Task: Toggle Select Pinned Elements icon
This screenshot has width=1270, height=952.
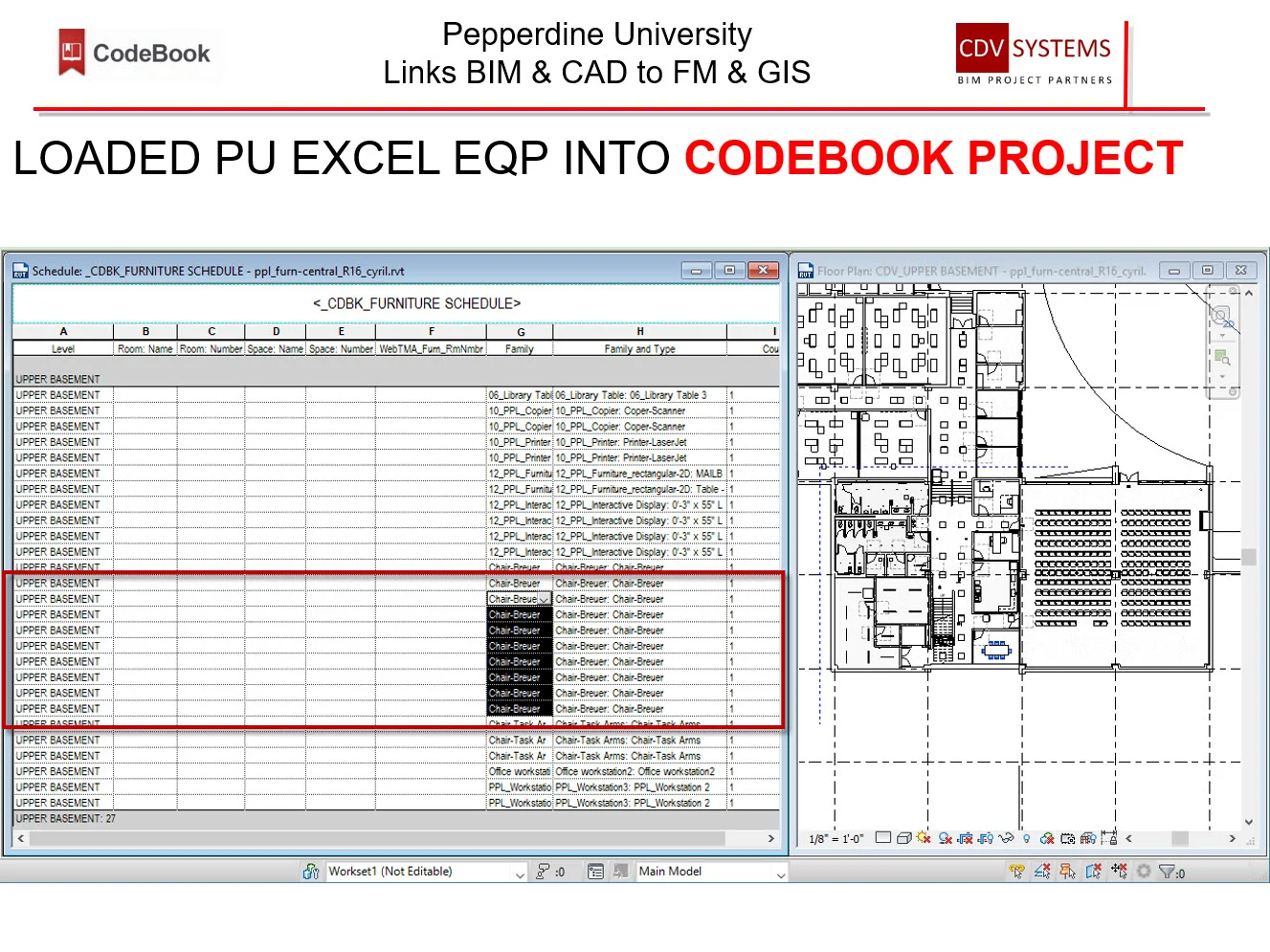Action: [1068, 872]
